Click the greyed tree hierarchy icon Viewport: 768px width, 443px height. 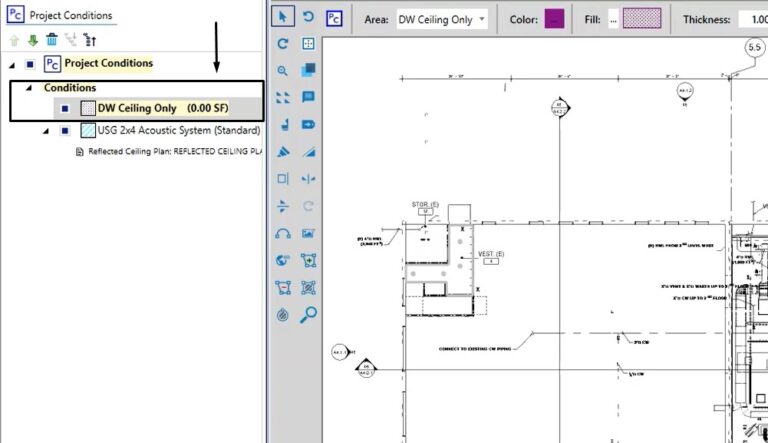coord(71,40)
